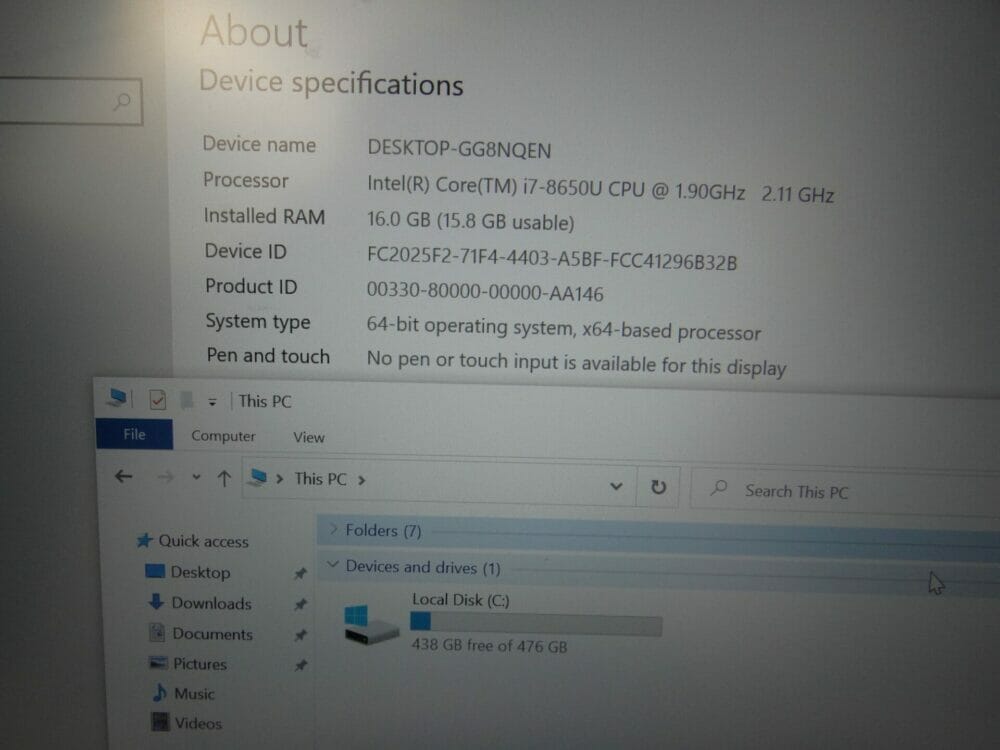Collapse the Devices and drives (1) group
The image size is (1000, 750).
tap(333, 564)
